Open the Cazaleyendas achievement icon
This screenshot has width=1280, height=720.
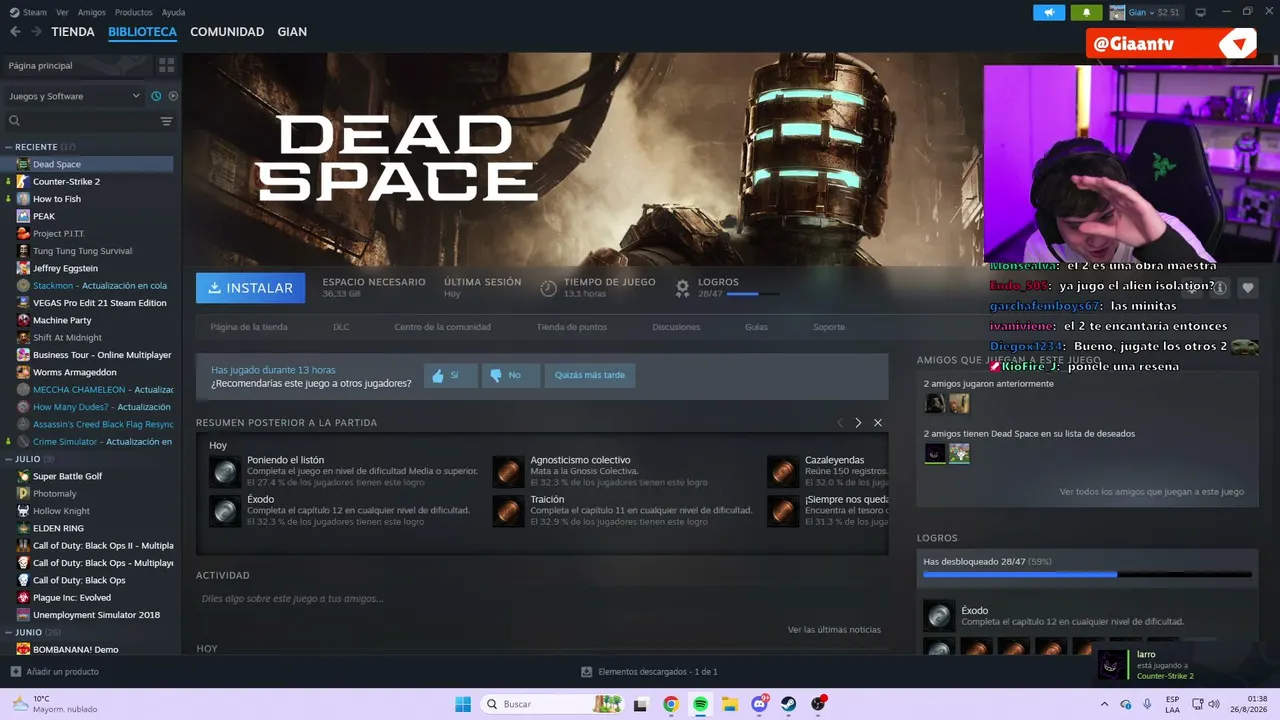tap(783, 471)
